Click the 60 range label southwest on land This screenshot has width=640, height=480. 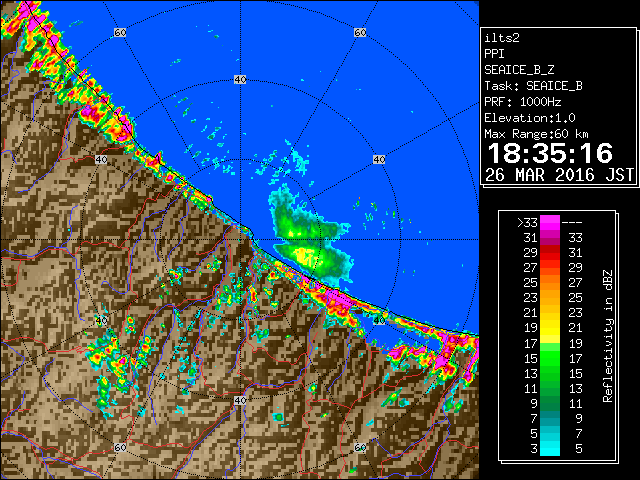click(x=120, y=448)
